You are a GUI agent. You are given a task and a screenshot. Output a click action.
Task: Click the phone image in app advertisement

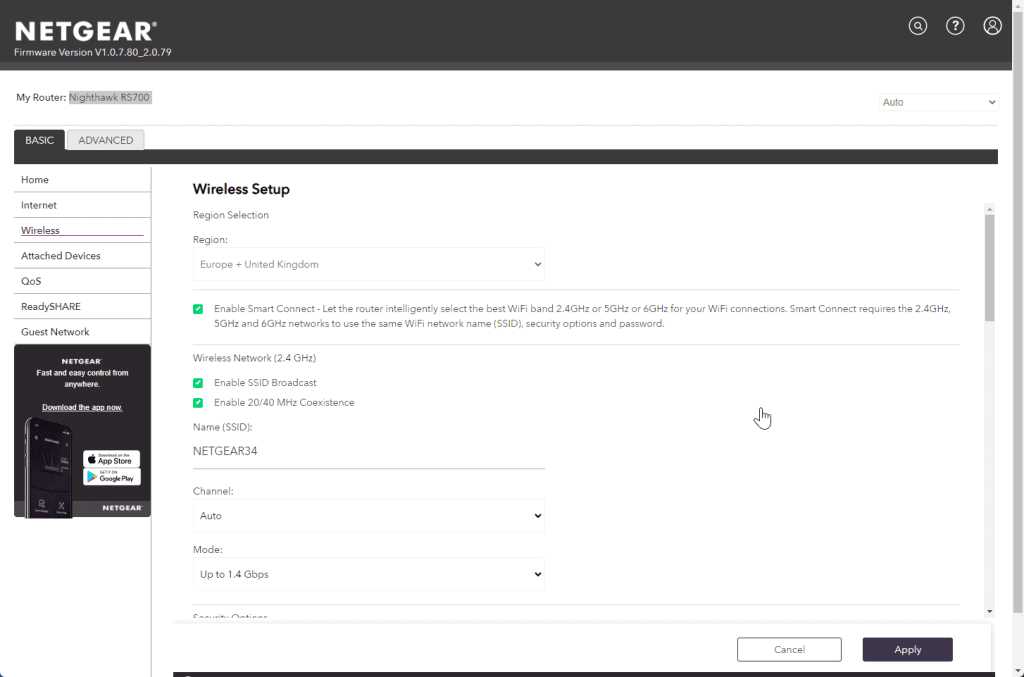point(48,465)
